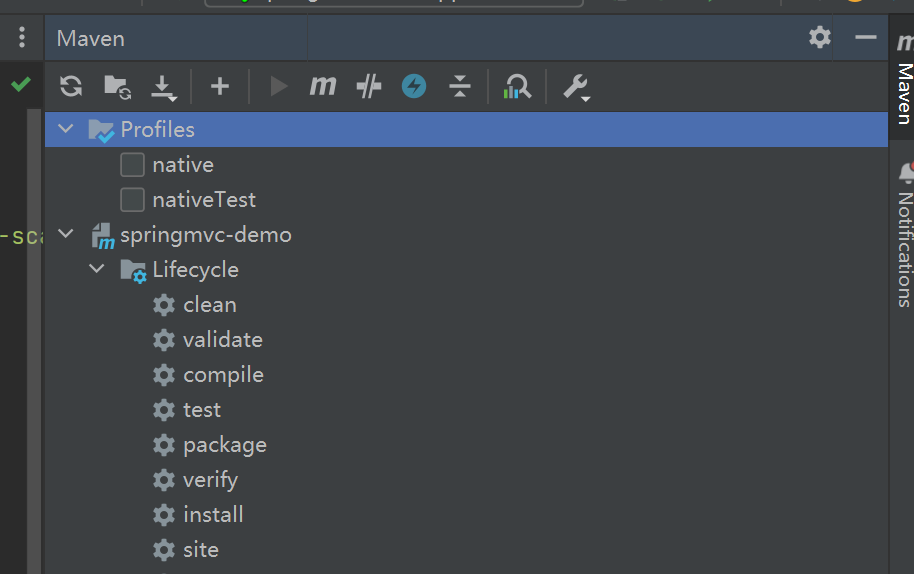The width and height of the screenshot is (914, 574).
Task: Add Maven project with plus icon
Action: 220,87
